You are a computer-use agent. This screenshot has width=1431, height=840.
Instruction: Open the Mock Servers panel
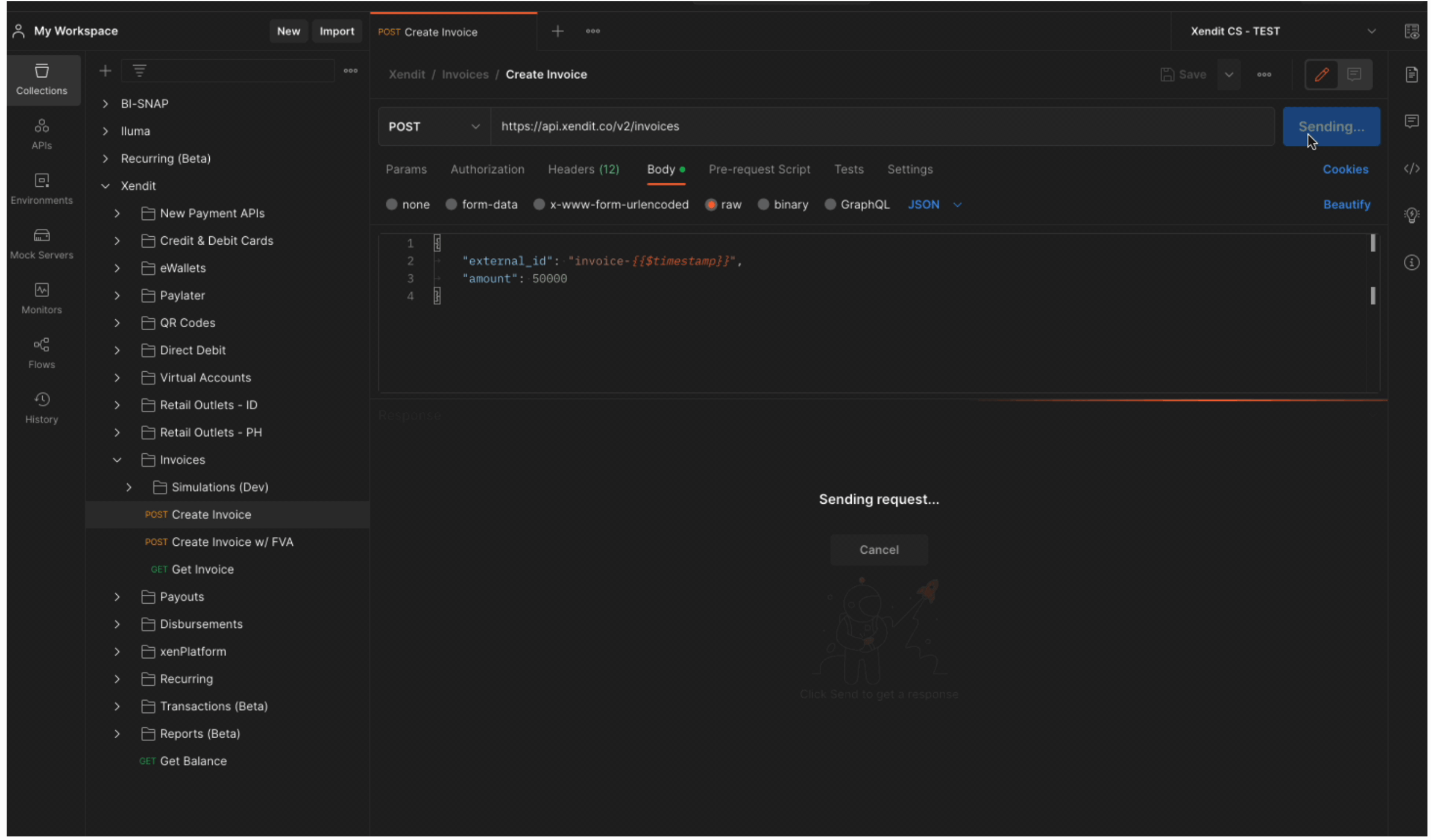click(42, 244)
